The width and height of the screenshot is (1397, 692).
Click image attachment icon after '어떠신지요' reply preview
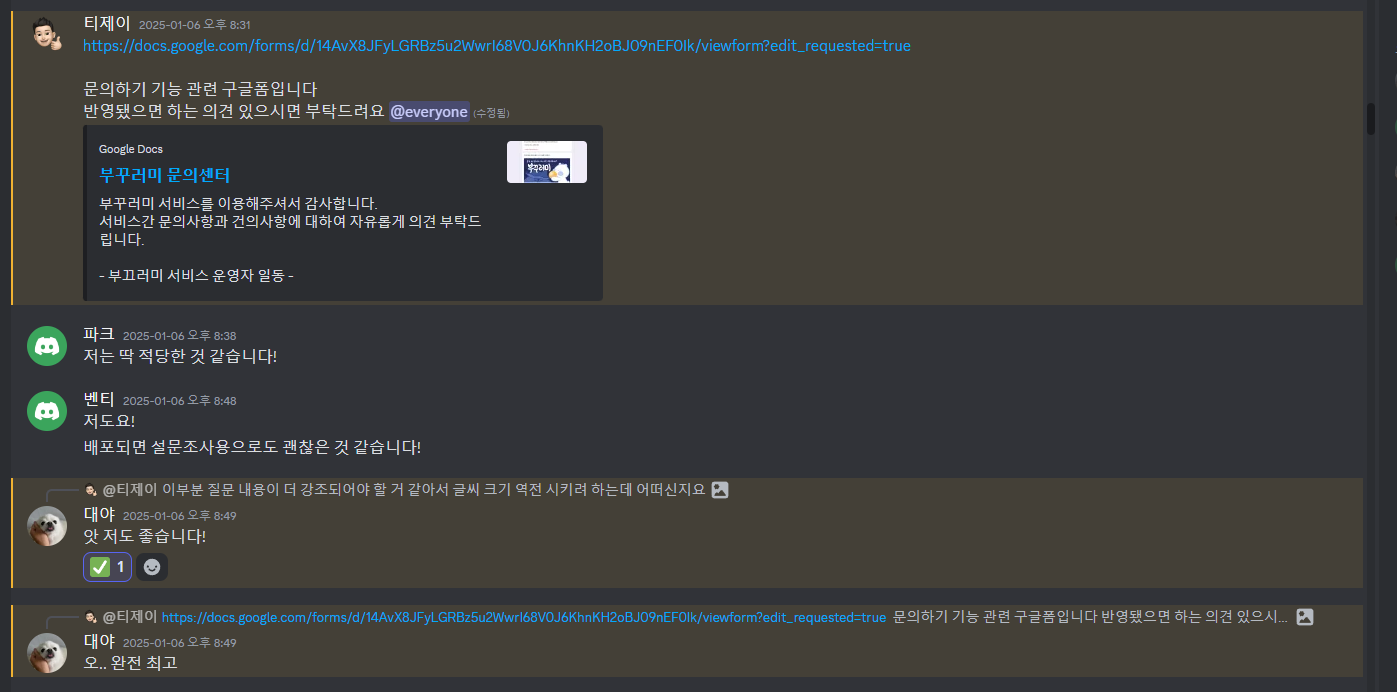point(720,490)
